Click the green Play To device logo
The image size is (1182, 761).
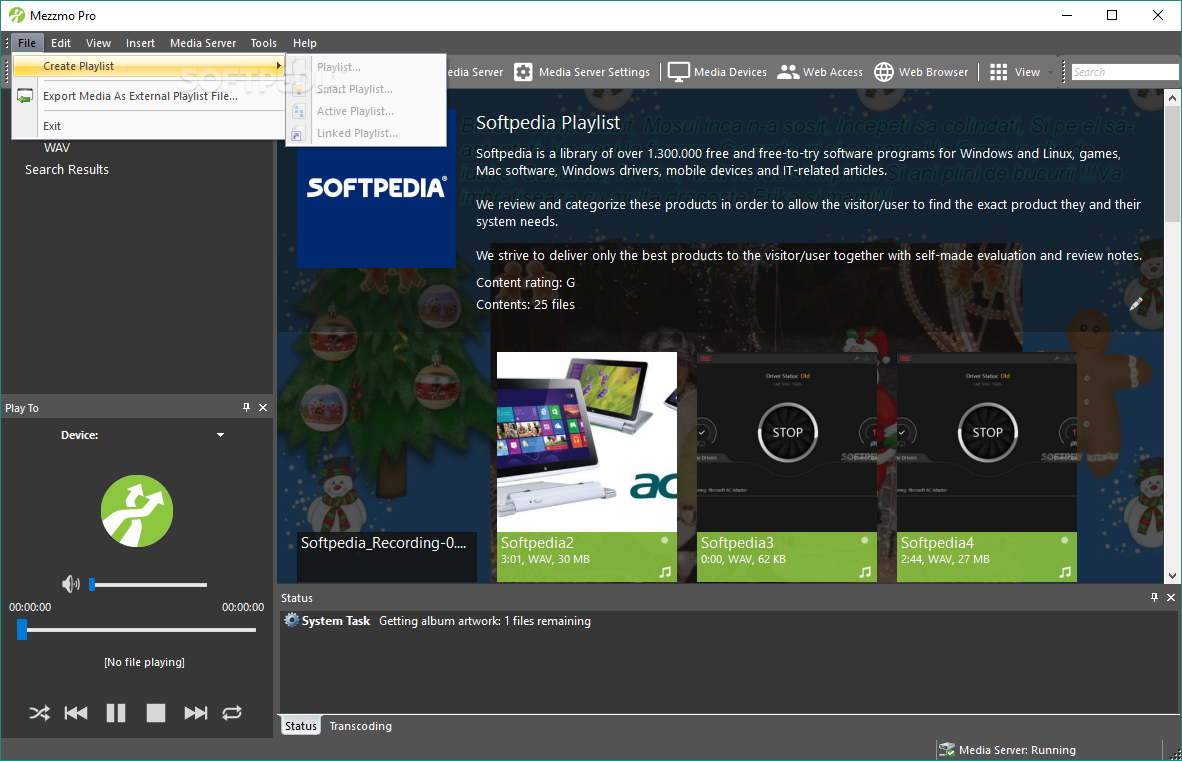[x=137, y=511]
